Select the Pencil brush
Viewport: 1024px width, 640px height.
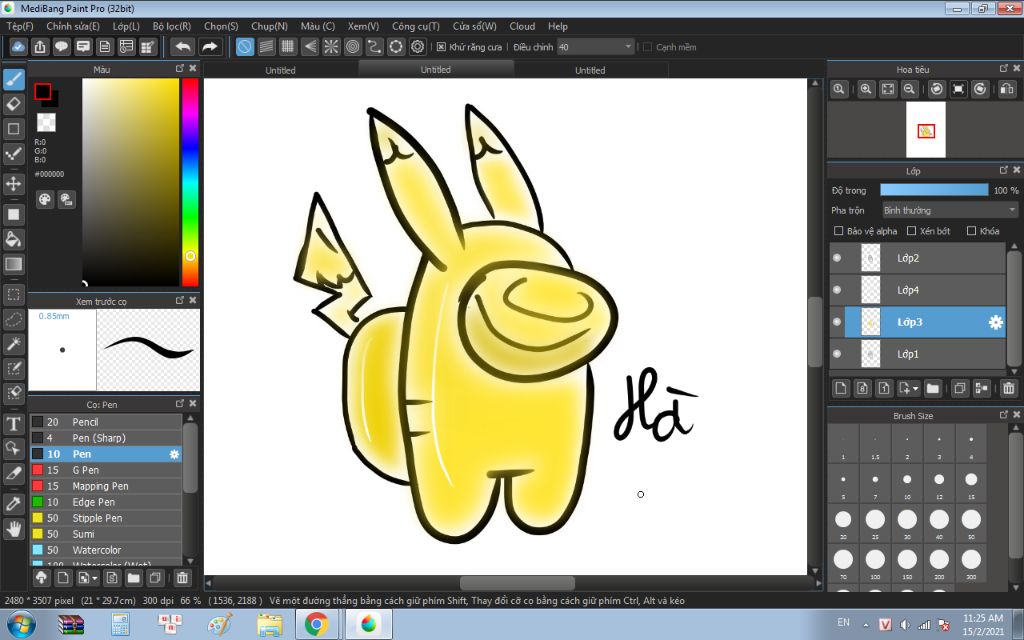(x=106, y=422)
